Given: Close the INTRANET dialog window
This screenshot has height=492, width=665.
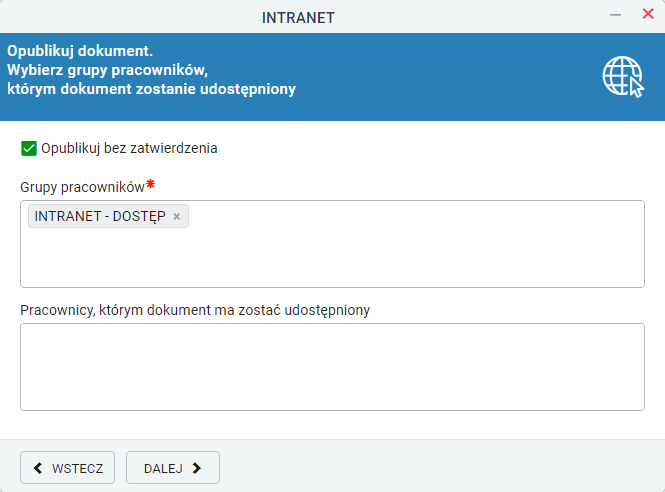Looking at the screenshot, I should (648, 14).
